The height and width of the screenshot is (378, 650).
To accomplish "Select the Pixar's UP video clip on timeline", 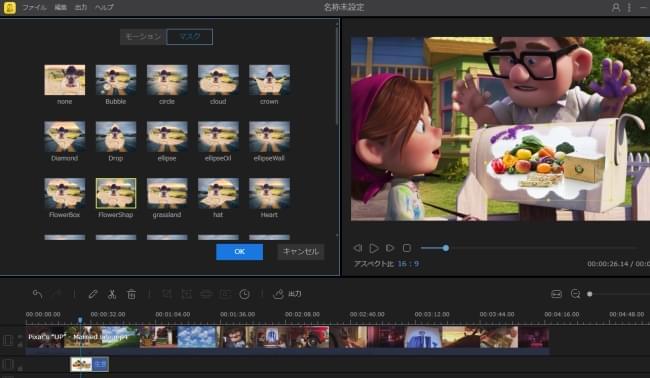I will pyautogui.click(x=287, y=340).
